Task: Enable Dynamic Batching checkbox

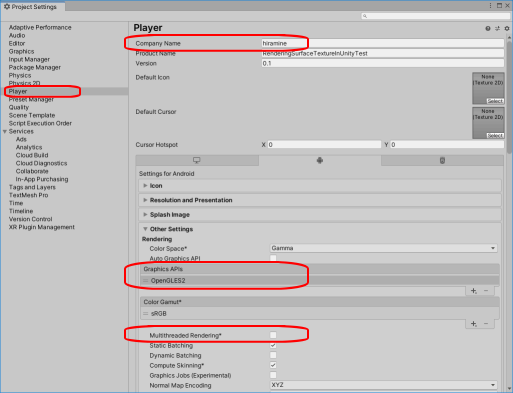Action: pyautogui.click(x=273, y=355)
